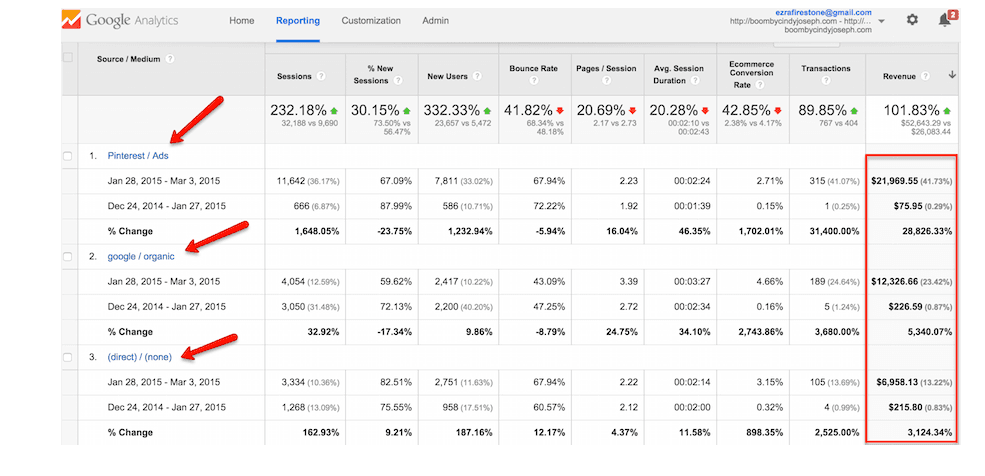Click the 1,648.05% sessions change cell
The image size is (985, 476).
point(316,231)
